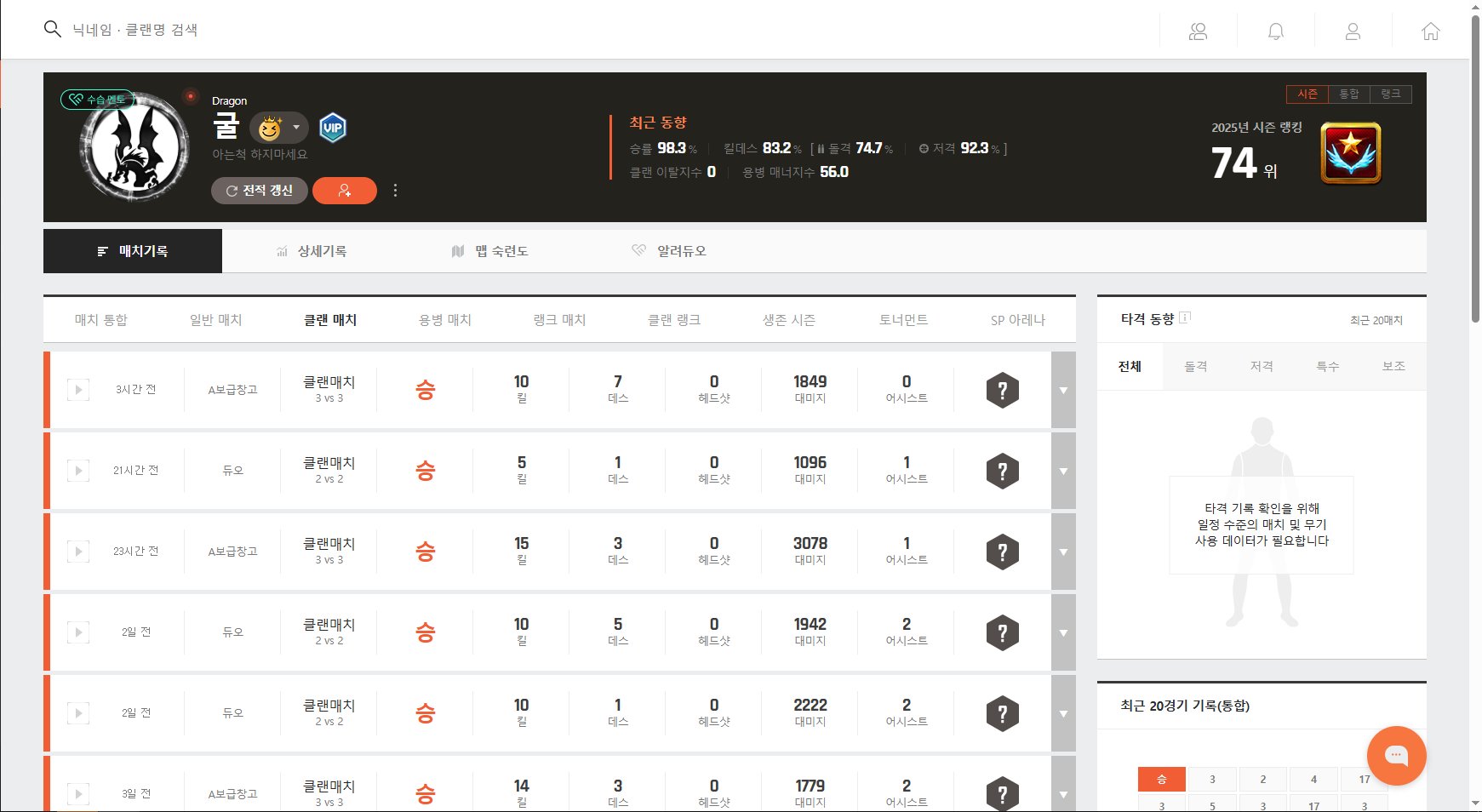Screen dimensions: 1482x812
Task: Expand the 23시간 전 match row arrow
Action: click(1063, 552)
